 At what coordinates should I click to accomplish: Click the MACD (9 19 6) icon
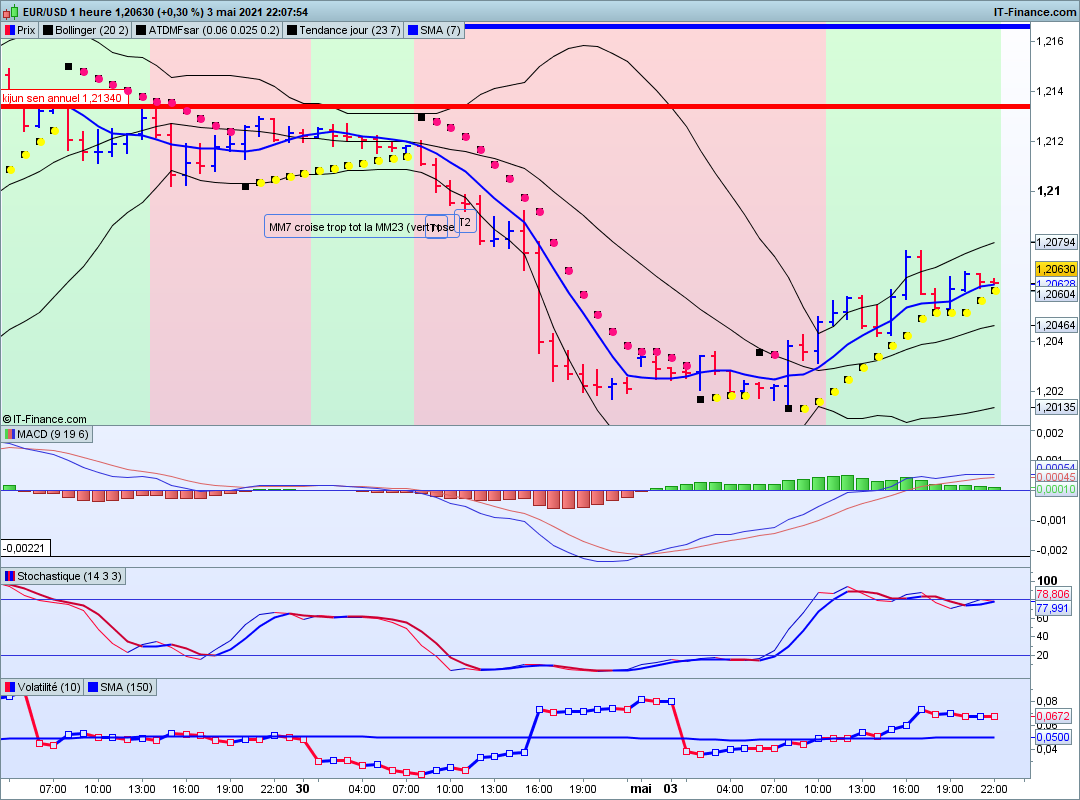click(x=10, y=434)
